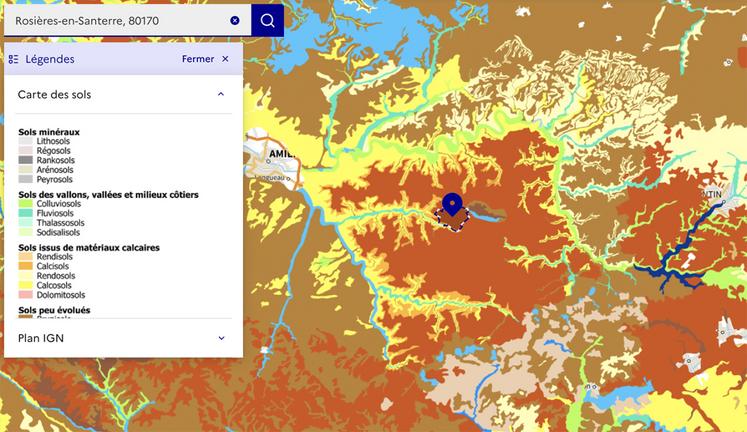Viewport: 747px width, 432px height.
Task: Click the Calcosols yellow swatch
Action: pos(26,285)
